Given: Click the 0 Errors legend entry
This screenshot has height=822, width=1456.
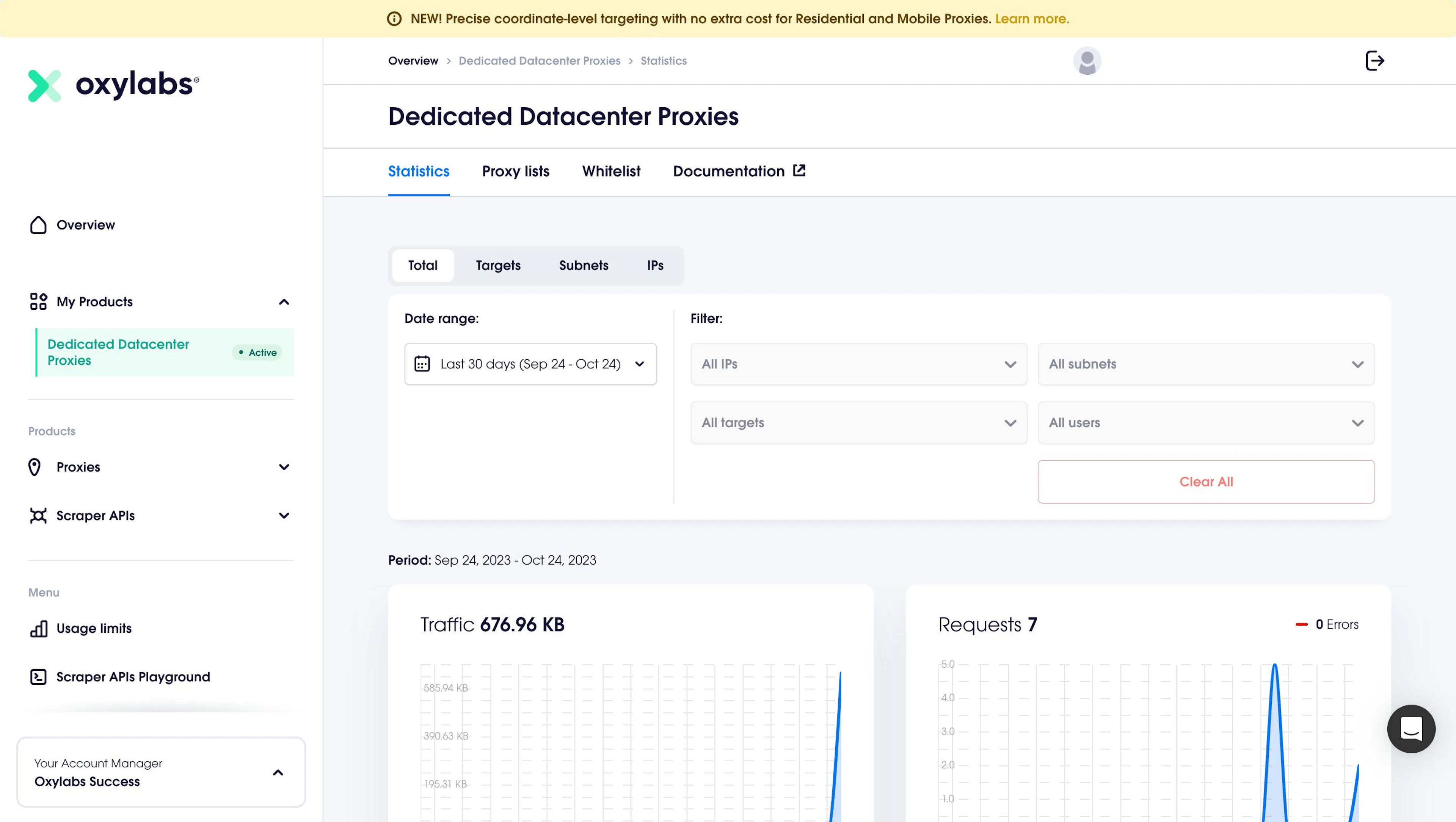Looking at the screenshot, I should 1327,624.
